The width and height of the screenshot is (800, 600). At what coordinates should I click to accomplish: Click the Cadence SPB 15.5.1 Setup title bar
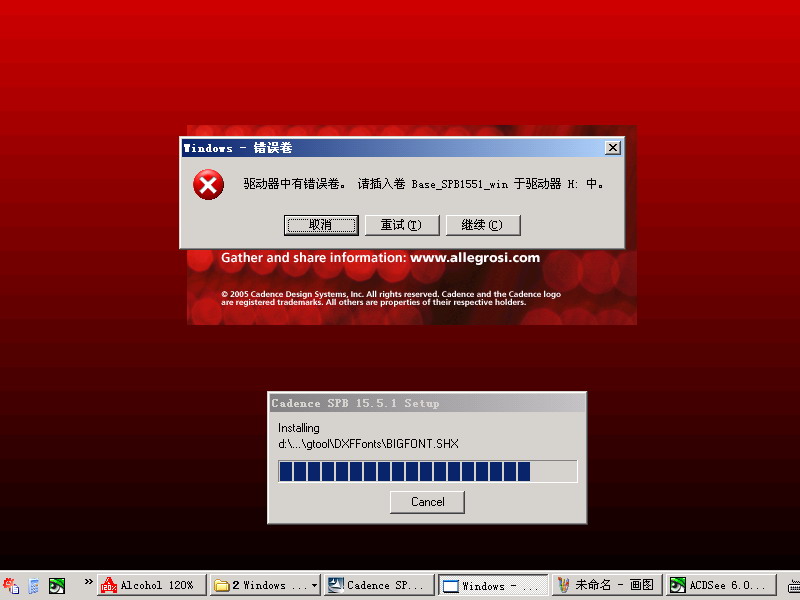(x=427, y=403)
